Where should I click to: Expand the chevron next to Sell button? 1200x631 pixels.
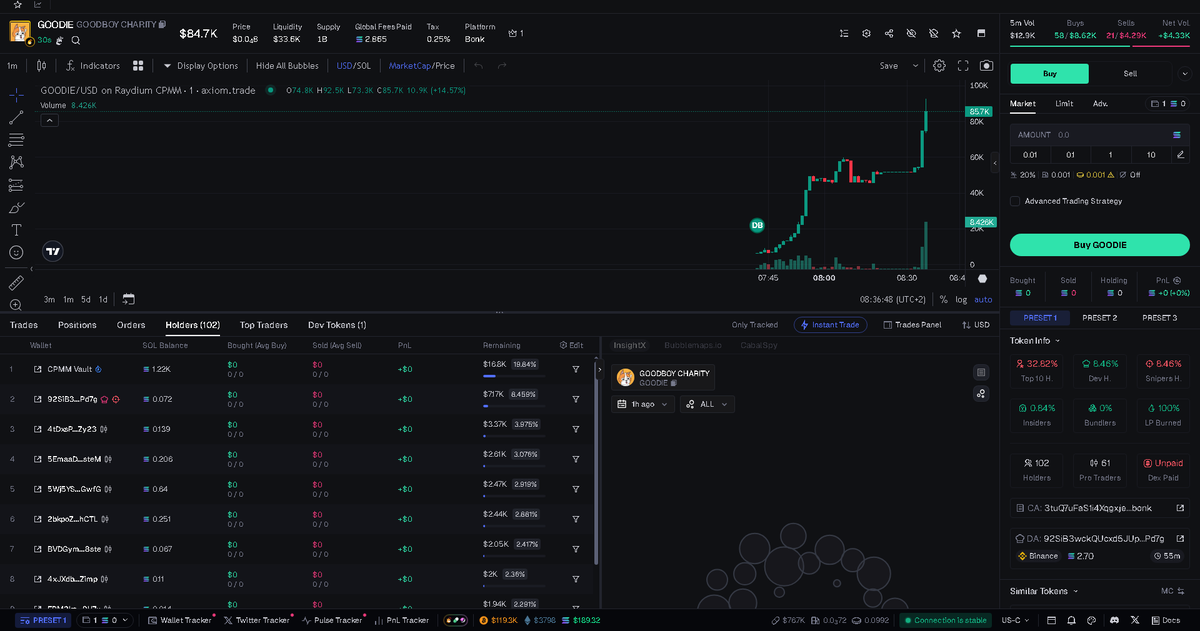(1184, 73)
